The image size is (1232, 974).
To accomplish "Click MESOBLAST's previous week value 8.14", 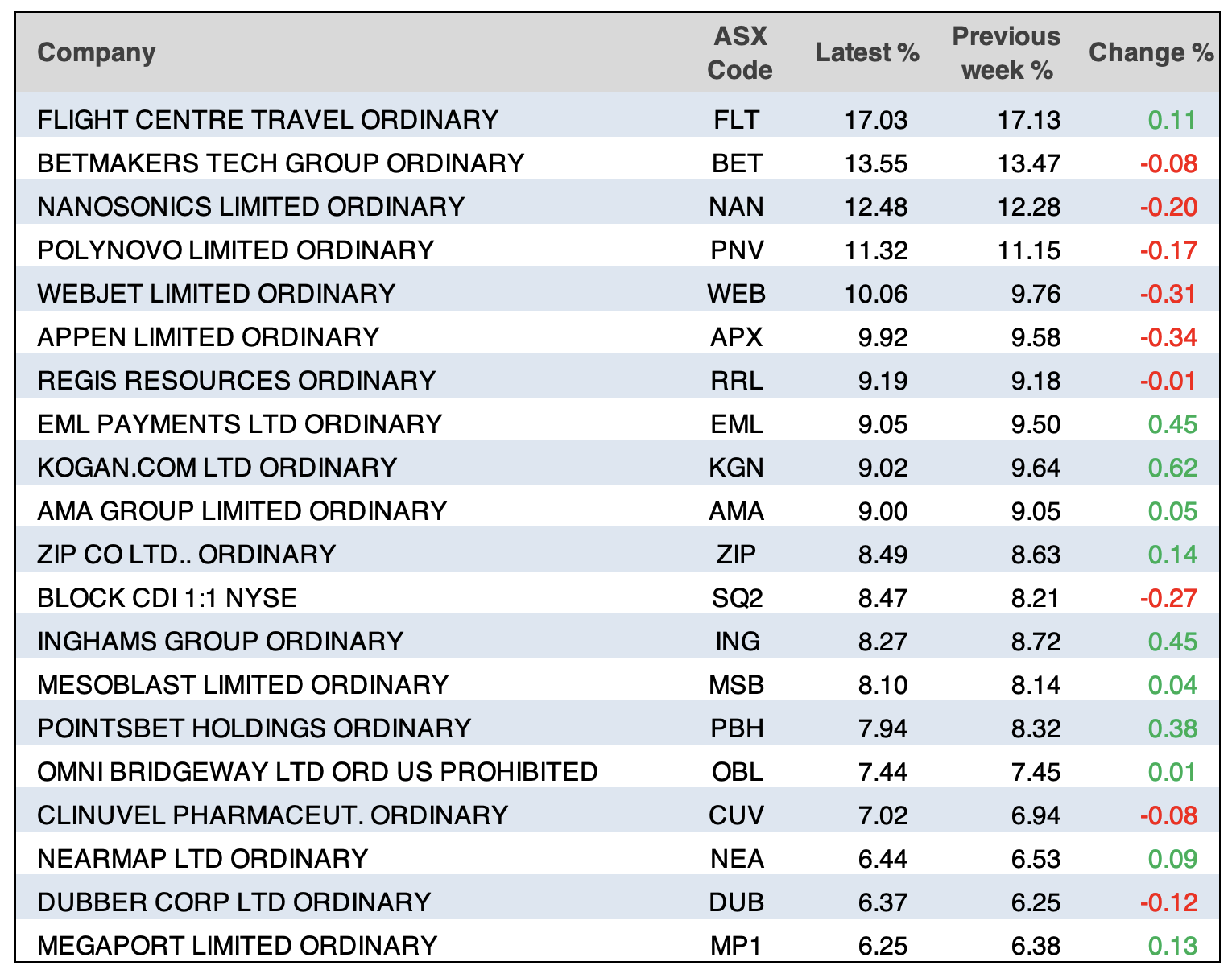I will coord(1036,685).
